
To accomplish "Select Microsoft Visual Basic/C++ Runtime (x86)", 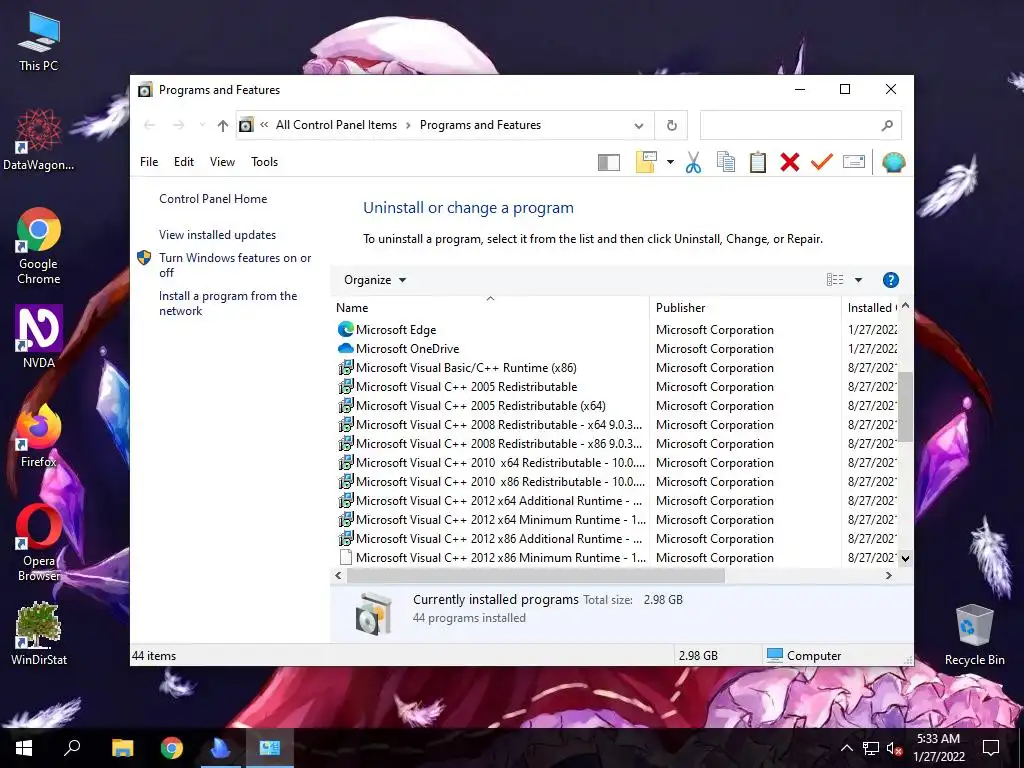I will pos(466,368).
